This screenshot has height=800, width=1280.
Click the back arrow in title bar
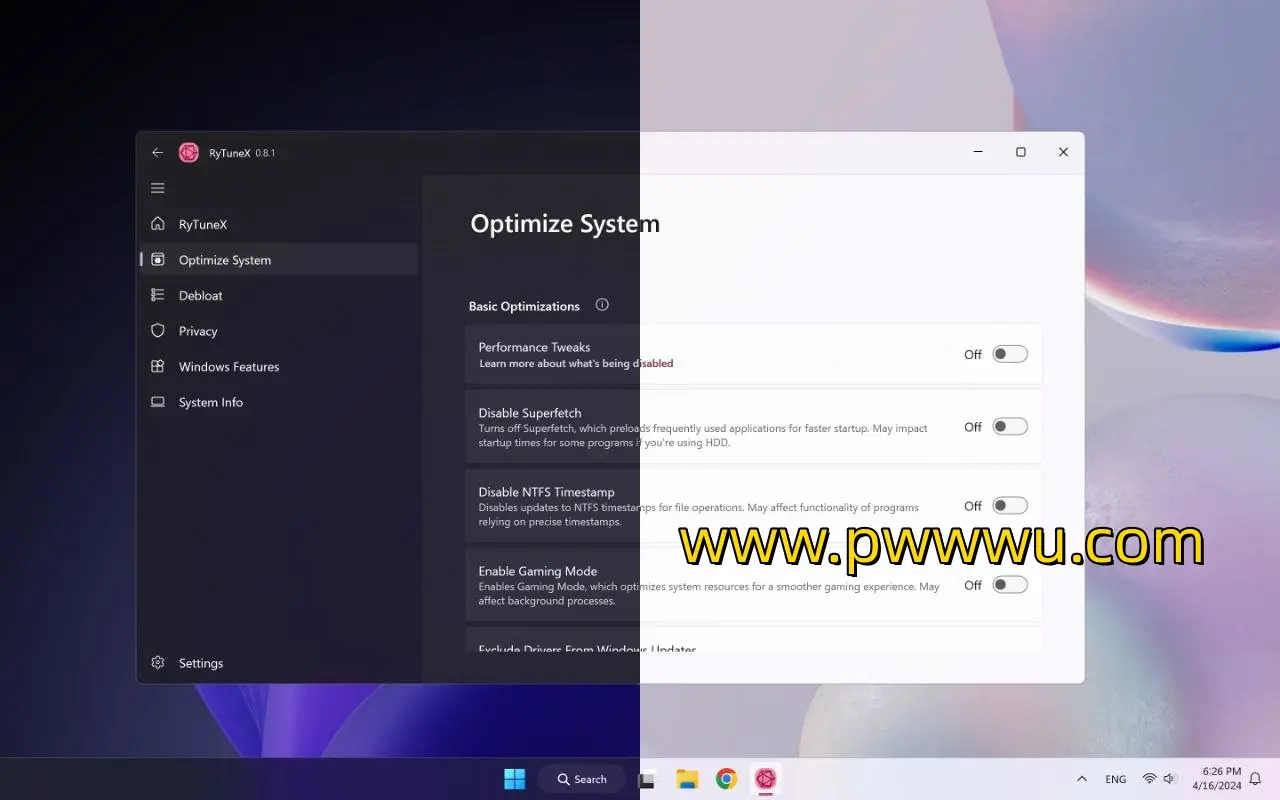click(x=157, y=153)
